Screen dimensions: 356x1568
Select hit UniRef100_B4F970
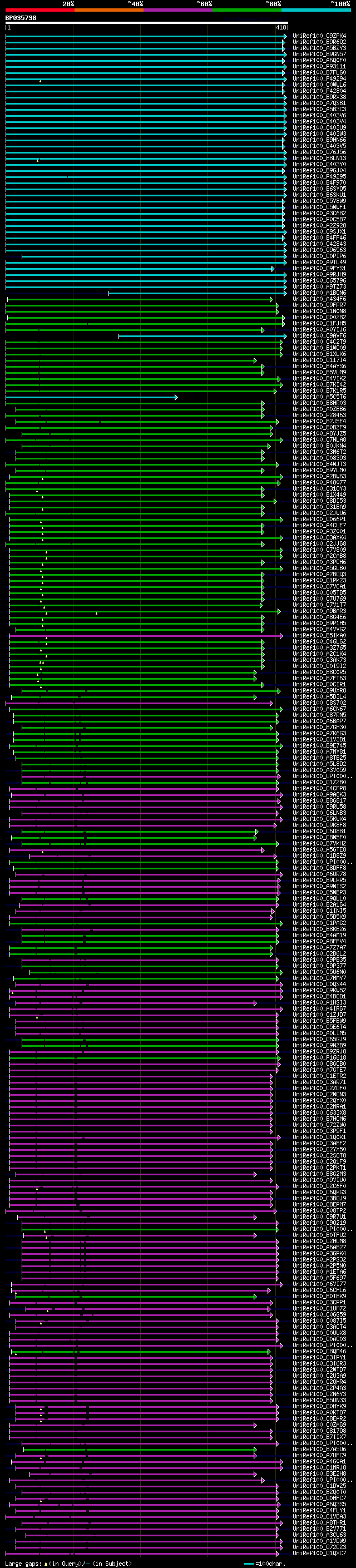pos(319,182)
